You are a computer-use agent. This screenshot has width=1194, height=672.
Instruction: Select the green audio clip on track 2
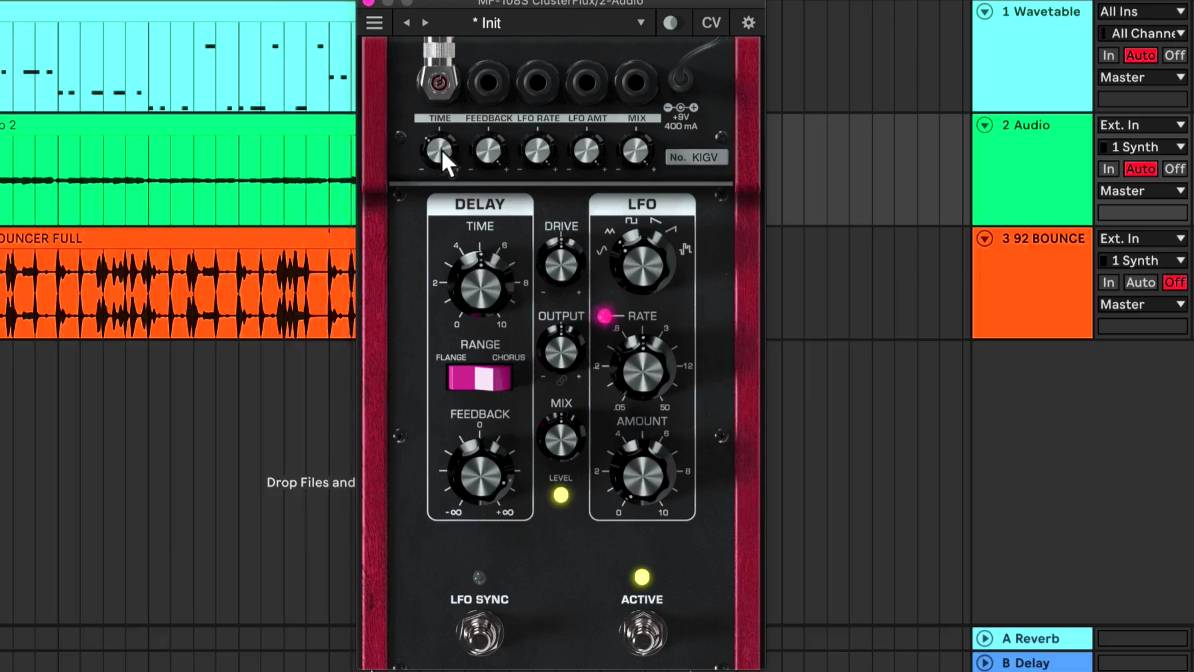pos(177,169)
